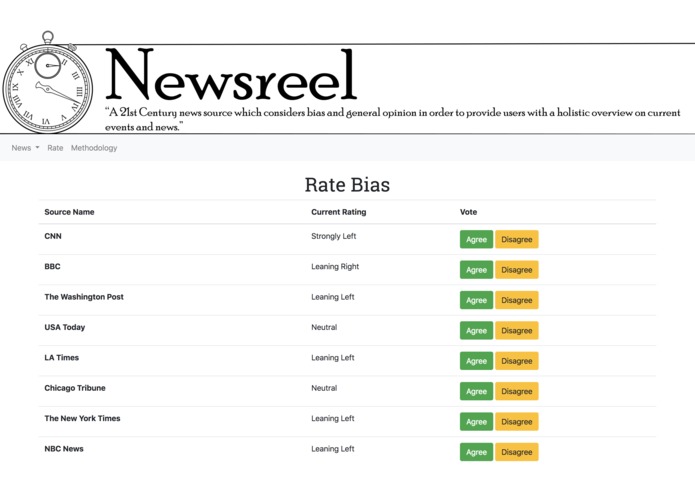
Task: Select the Strongly Left rating text
Action: [333, 236]
